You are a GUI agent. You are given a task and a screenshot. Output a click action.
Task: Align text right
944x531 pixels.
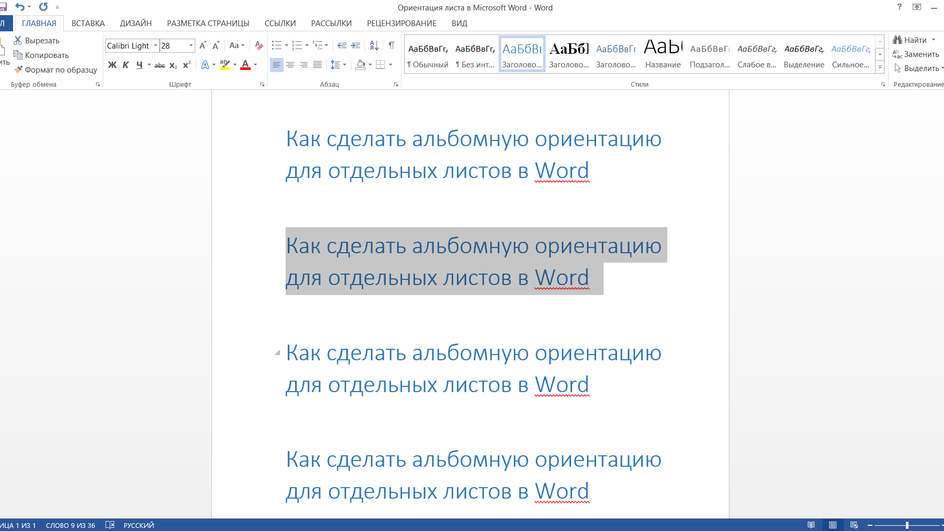pyautogui.click(x=303, y=65)
